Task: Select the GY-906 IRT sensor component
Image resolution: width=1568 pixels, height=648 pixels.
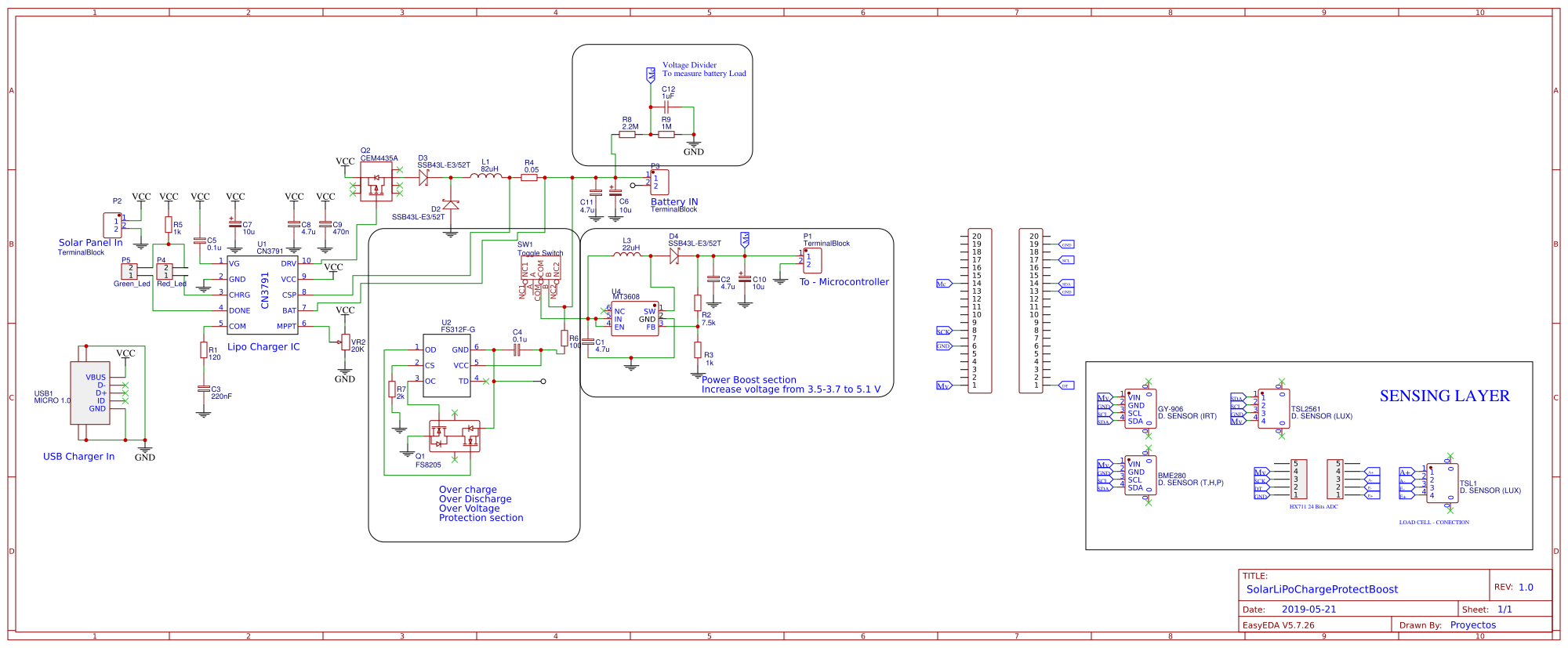Action: click(x=1140, y=409)
